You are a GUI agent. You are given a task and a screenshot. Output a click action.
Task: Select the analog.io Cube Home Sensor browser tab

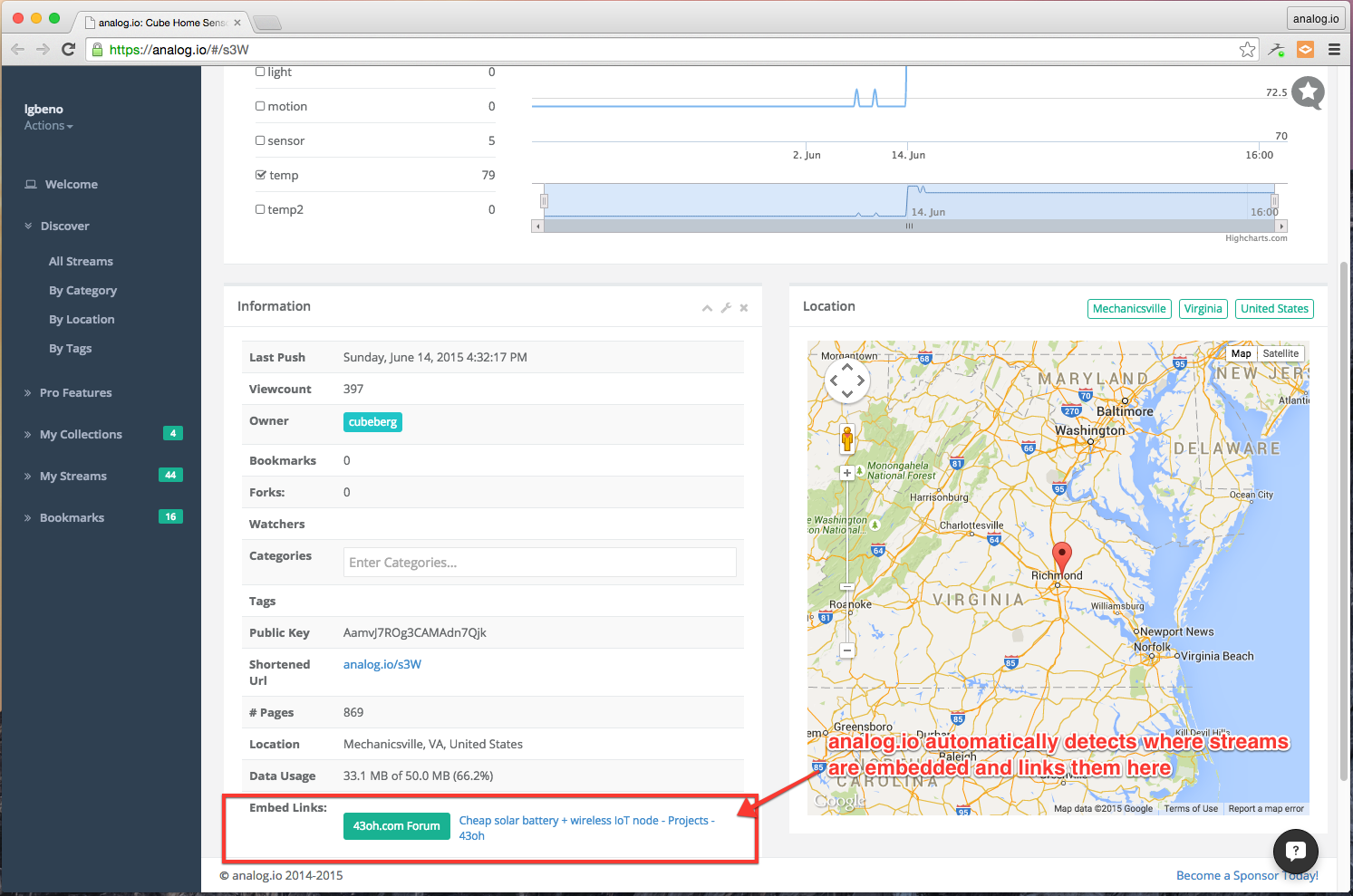[x=161, y=23]
